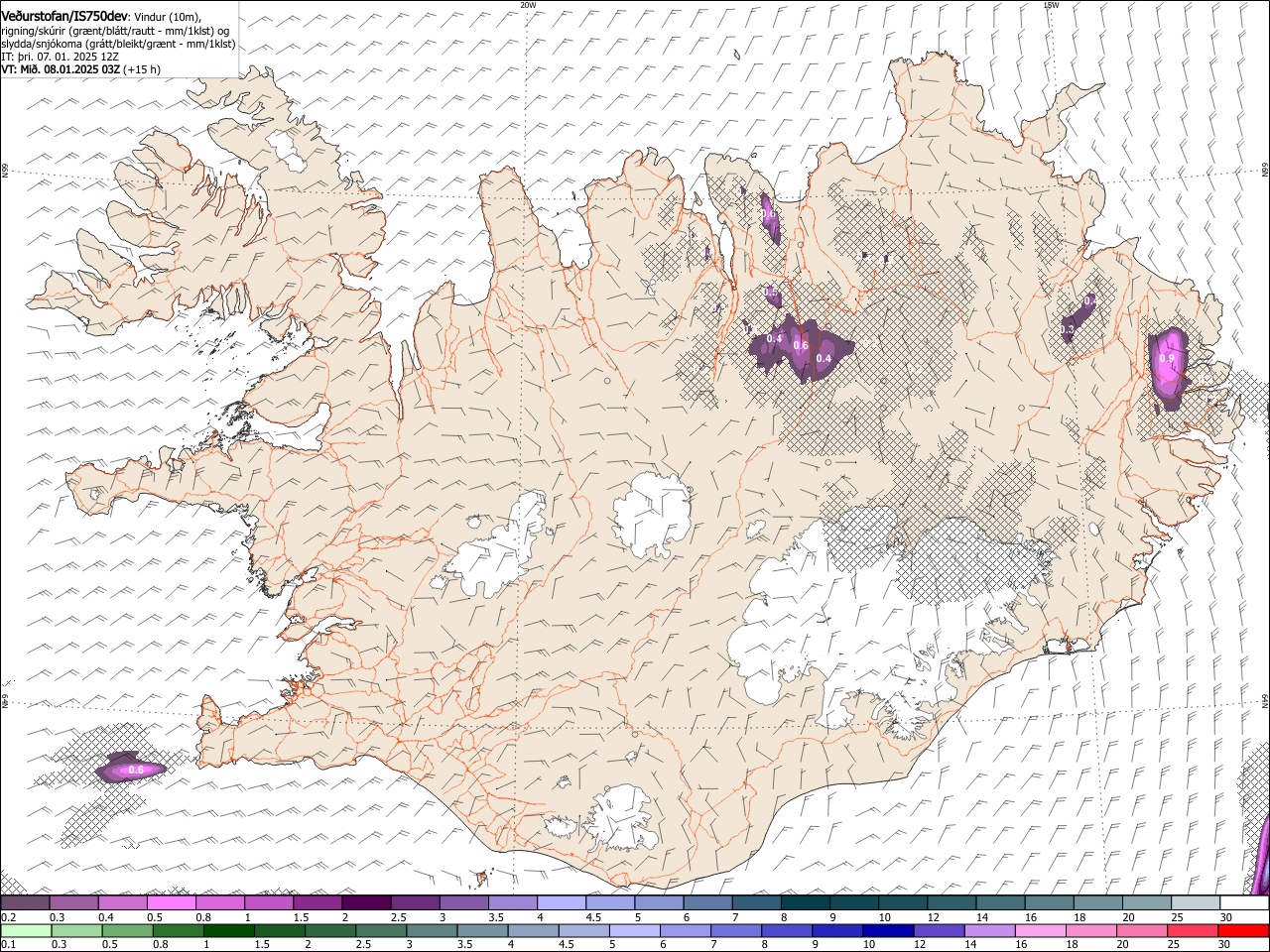Click the bright pink precipitation blob in east Iceland

pyautogui.click(x=1168, y=367)
